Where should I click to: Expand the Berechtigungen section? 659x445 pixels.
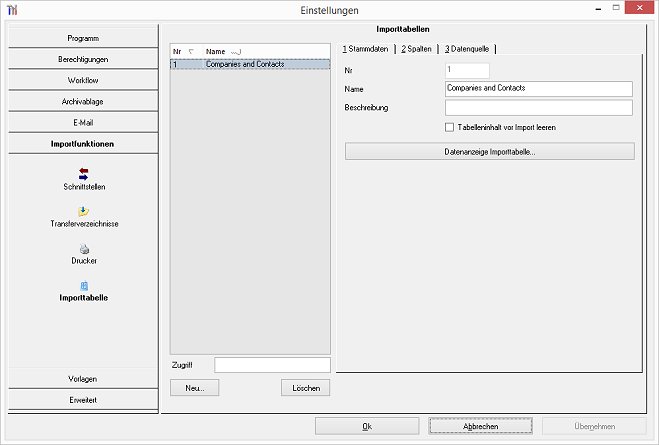(x=83, y=59)
